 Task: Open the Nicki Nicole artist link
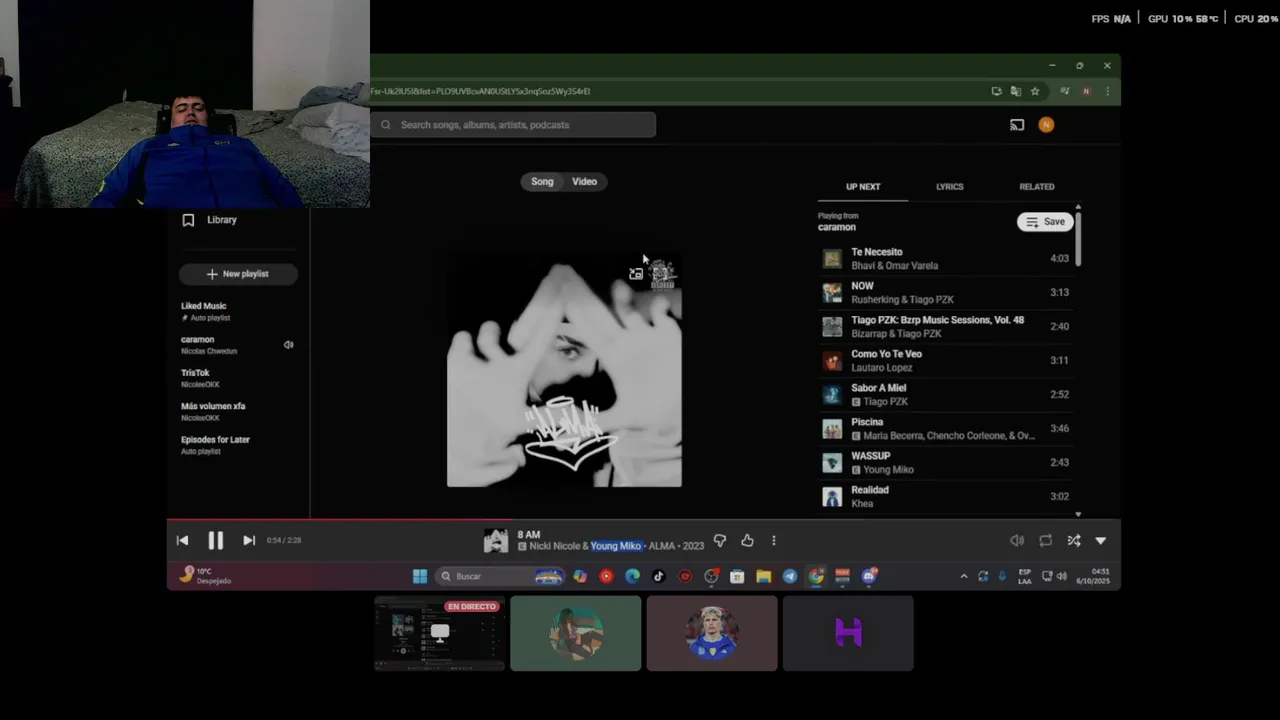(554, 547)
